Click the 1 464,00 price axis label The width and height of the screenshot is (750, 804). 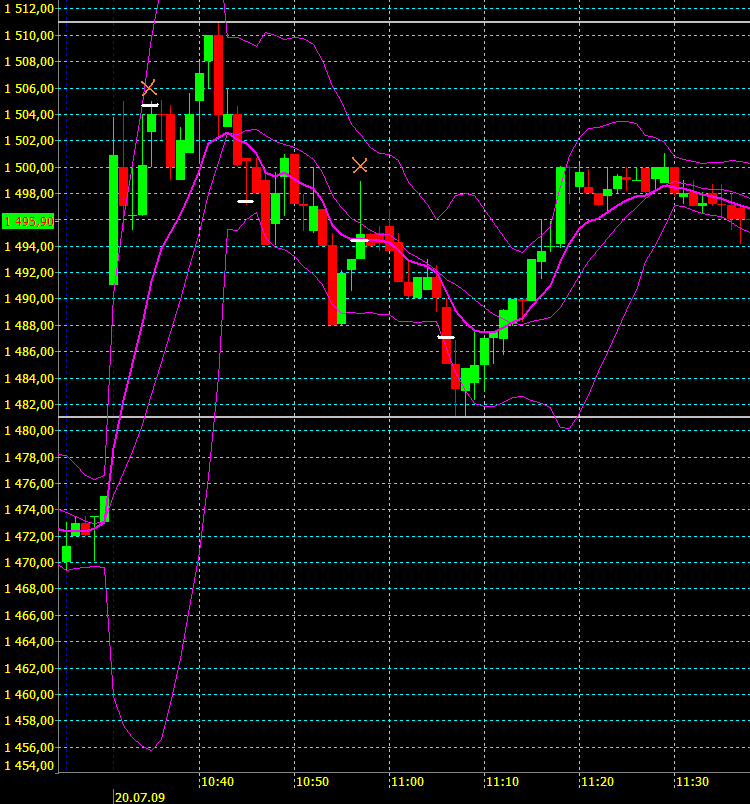pos(29,641)
